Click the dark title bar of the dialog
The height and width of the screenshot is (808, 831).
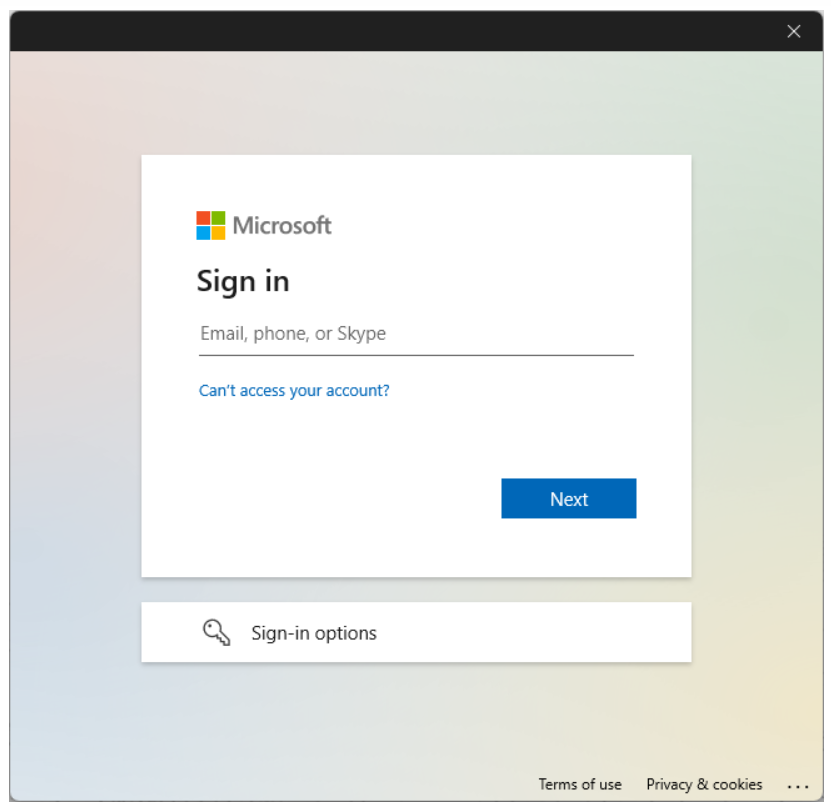395,31
